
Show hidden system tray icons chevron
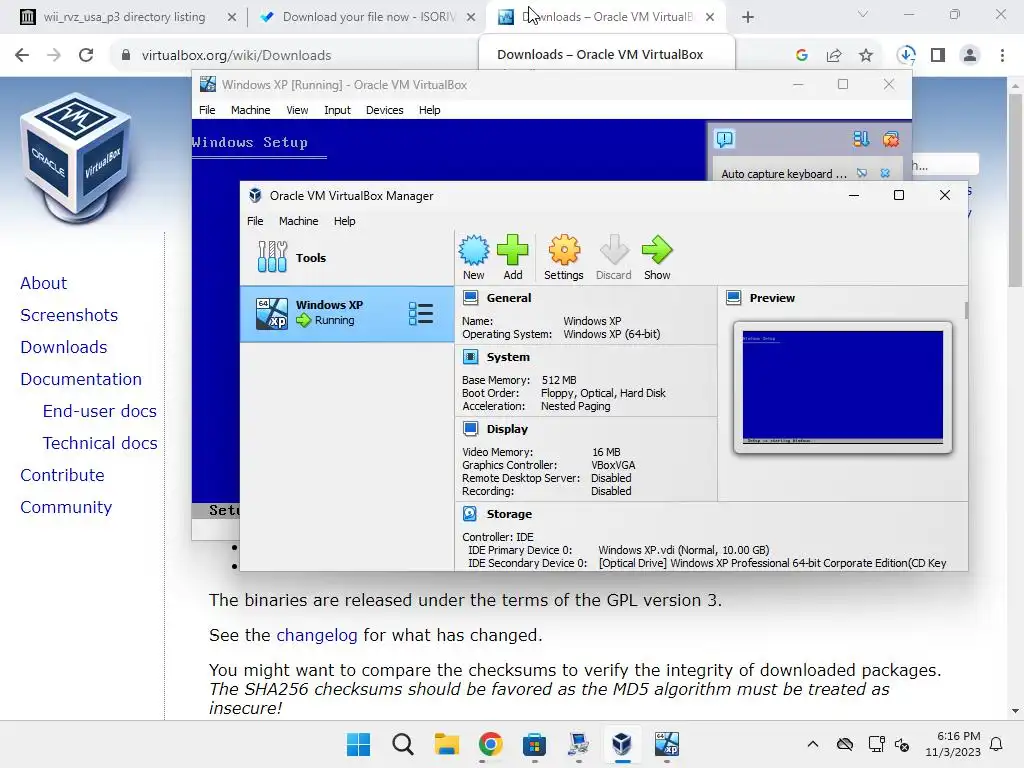click(x=812, y=744)
